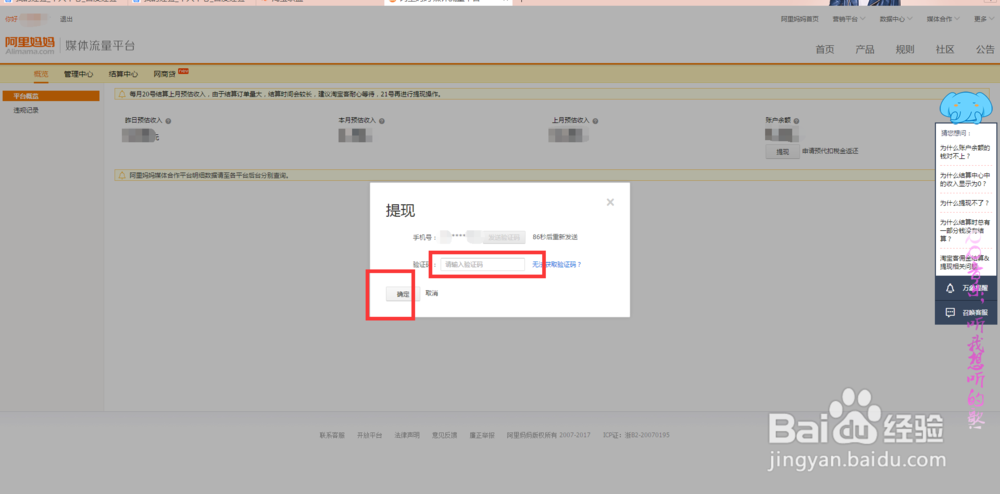The image size is (1000, 494).
Task: Select the 阿里妈妈媒体流量平台 browser tab
Action: [x=448, y=2]
